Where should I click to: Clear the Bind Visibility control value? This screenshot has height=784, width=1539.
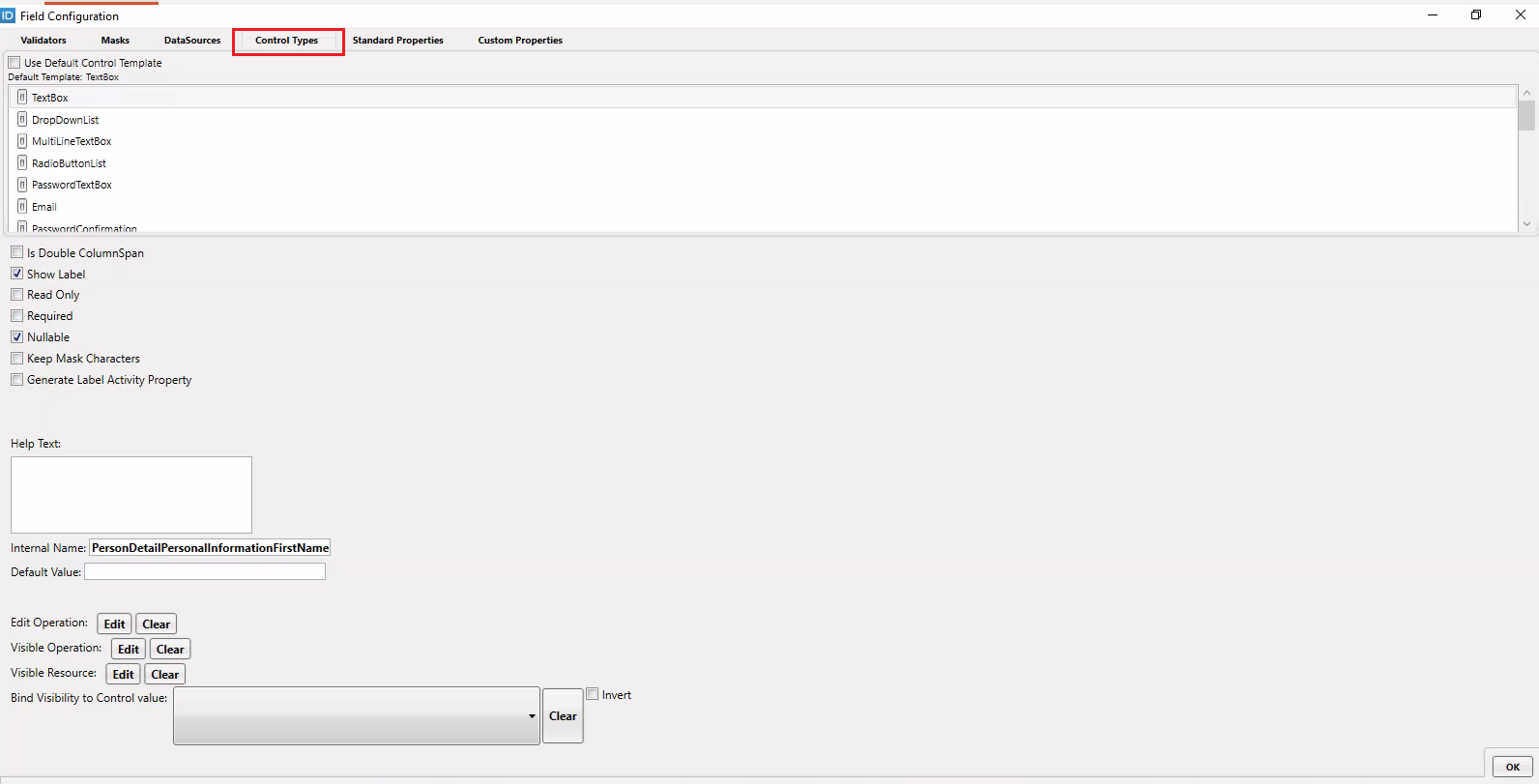pyautogui.click(x=563, y=716)
